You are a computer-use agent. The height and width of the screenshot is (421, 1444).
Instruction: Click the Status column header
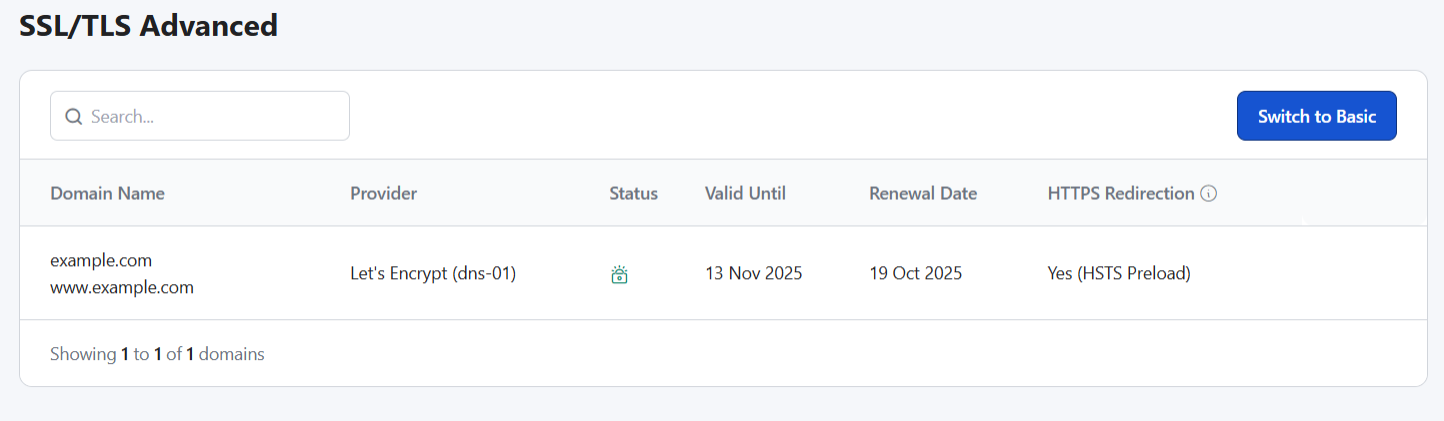[x=633, y=194]
